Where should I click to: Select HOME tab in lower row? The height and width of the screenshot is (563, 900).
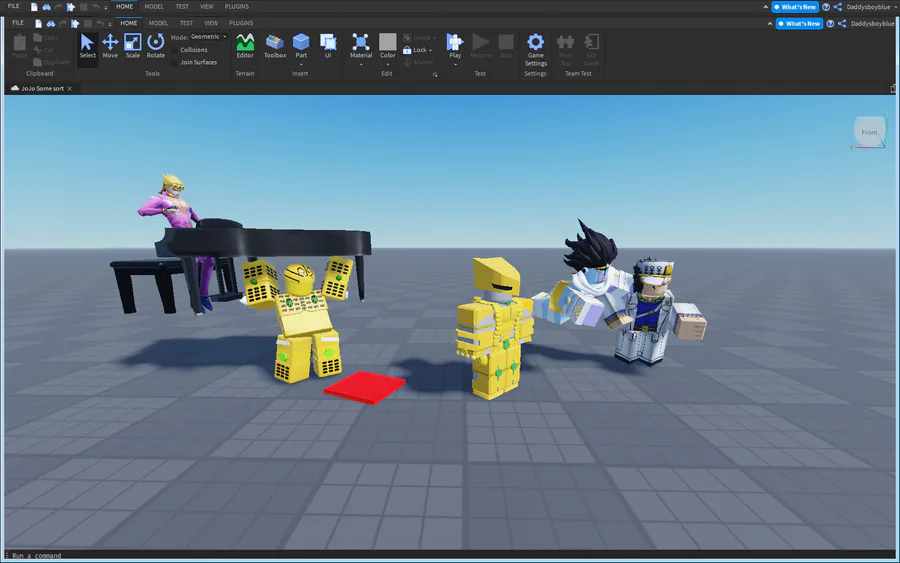pos(129,24)
